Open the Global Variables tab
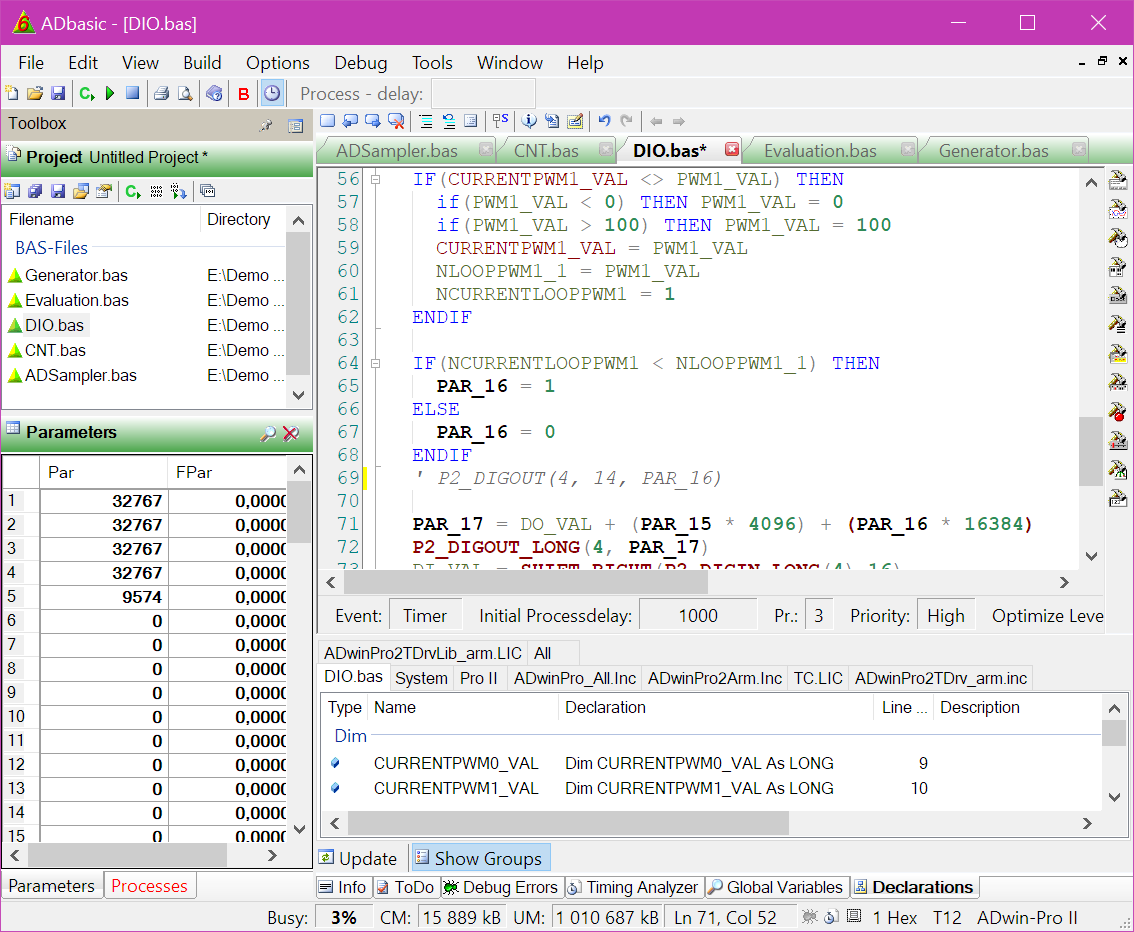1134x932 pixels. 776,887
